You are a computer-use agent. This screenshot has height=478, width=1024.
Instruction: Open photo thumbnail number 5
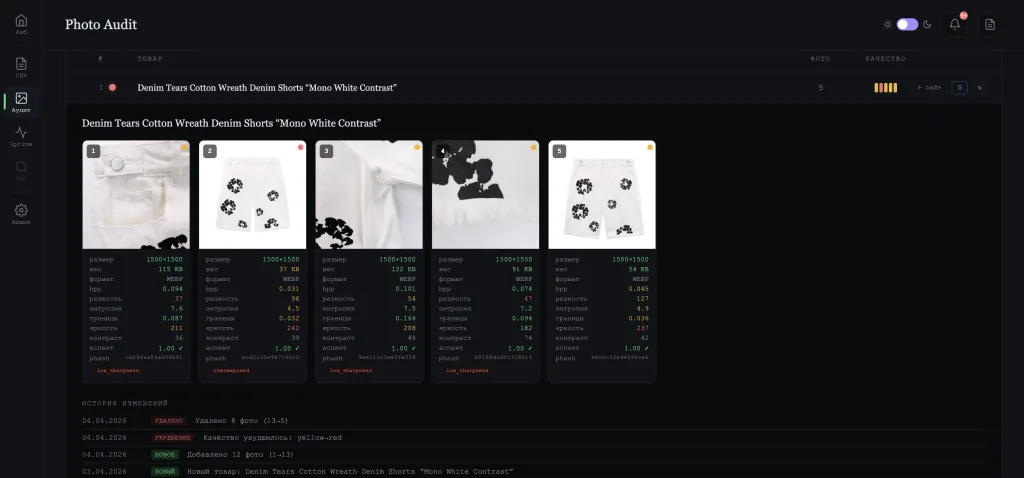point(601,195)
